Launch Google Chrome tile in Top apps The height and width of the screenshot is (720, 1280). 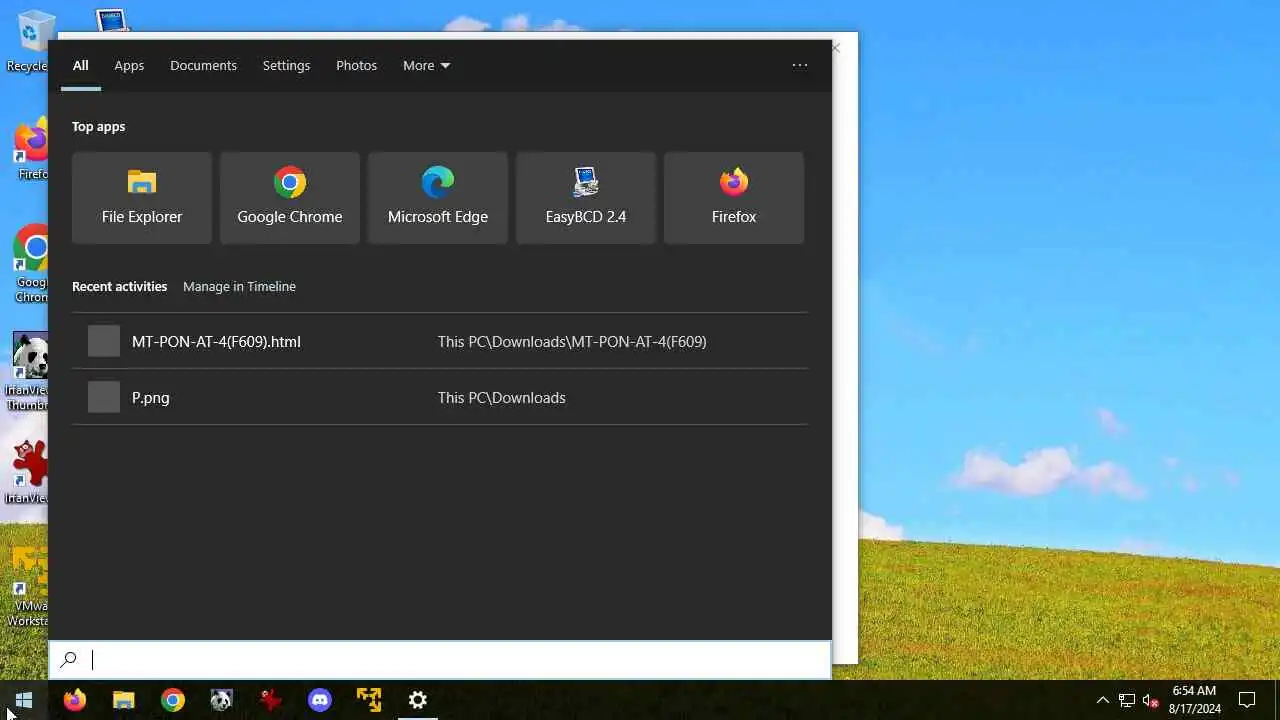click(x=290, y=198)
